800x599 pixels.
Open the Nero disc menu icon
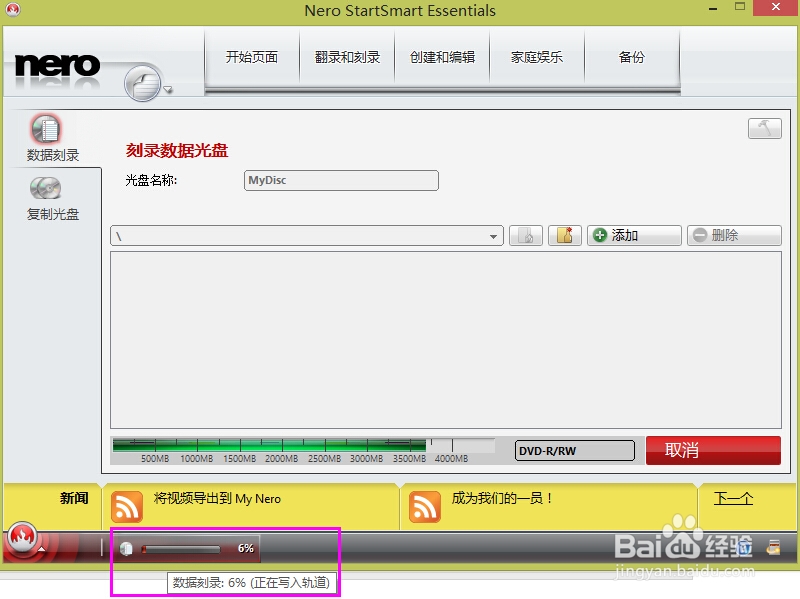click(x=142, y=83)
